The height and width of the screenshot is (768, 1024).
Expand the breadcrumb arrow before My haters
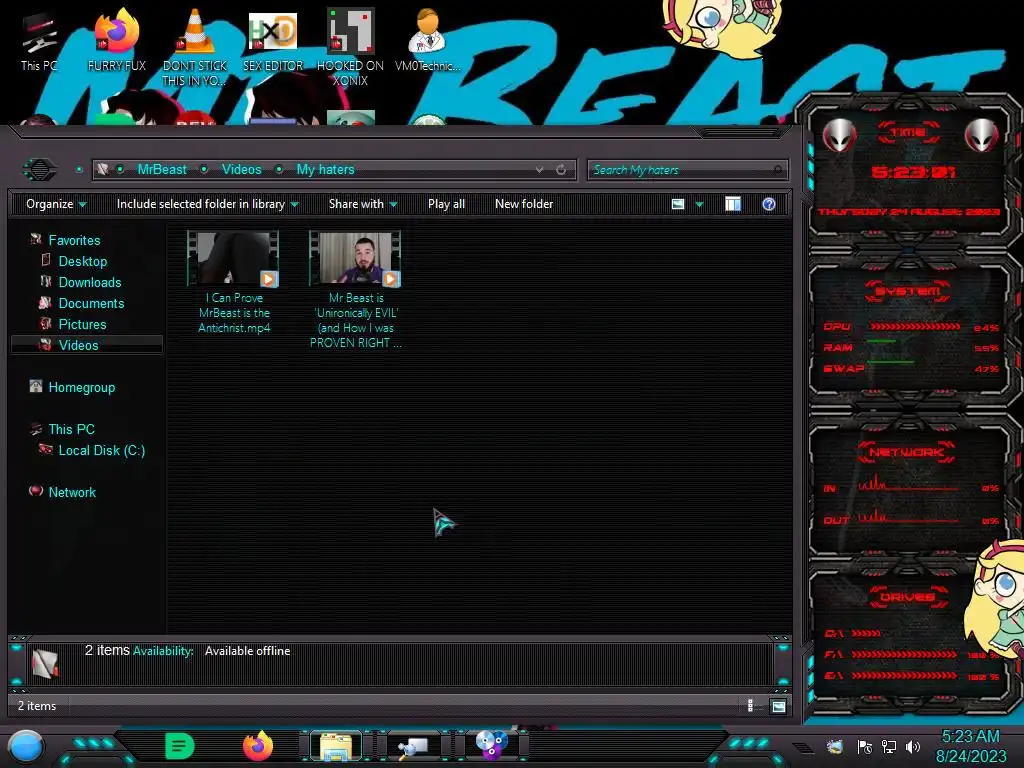[279, 170]
